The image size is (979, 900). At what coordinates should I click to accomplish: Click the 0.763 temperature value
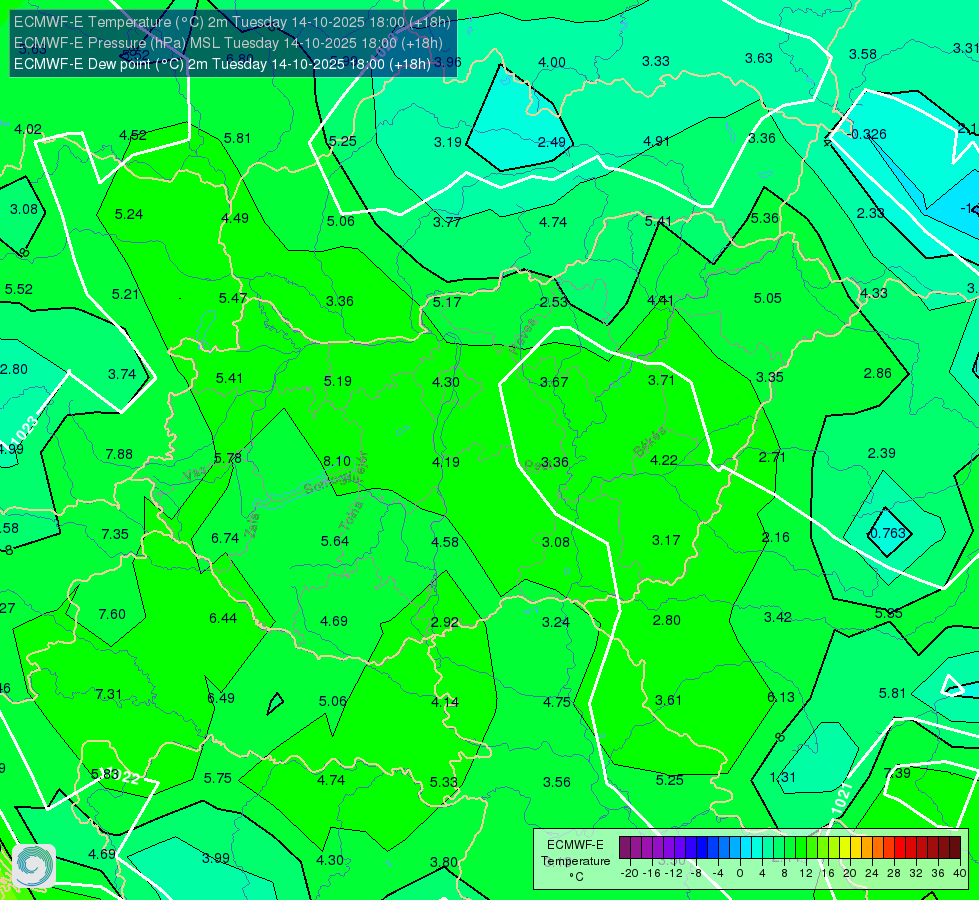click(x=887, y=533)
